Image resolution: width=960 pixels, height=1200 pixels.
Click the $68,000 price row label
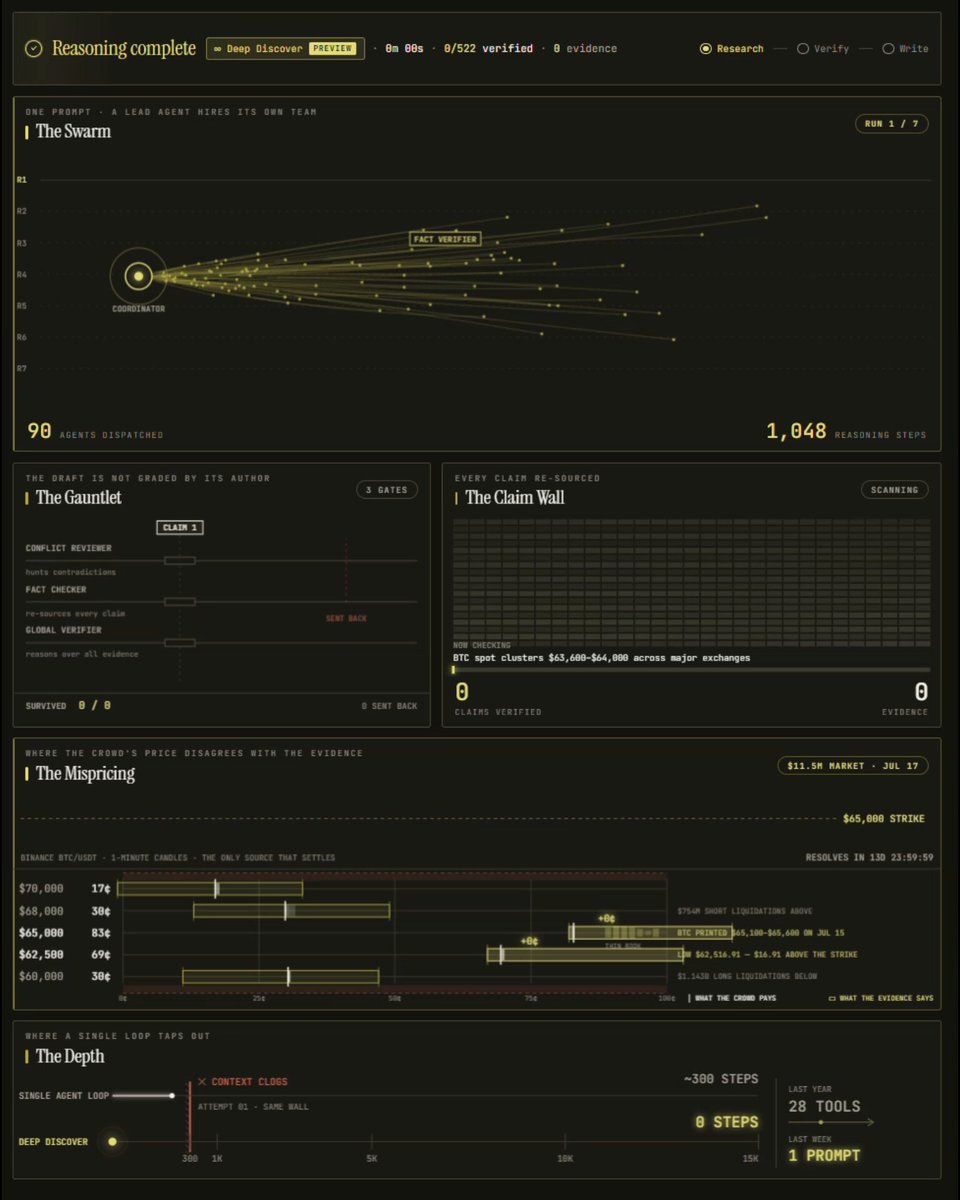pyautogui.click(x=41, y=911)
